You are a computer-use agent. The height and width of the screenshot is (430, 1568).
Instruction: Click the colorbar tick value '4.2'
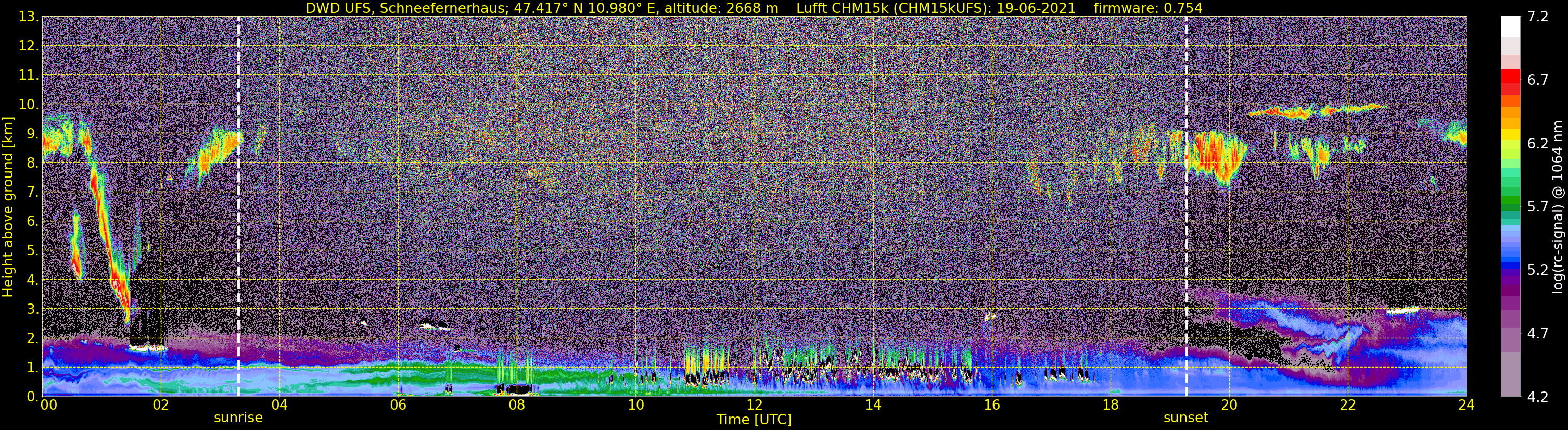pos(1538,397)
